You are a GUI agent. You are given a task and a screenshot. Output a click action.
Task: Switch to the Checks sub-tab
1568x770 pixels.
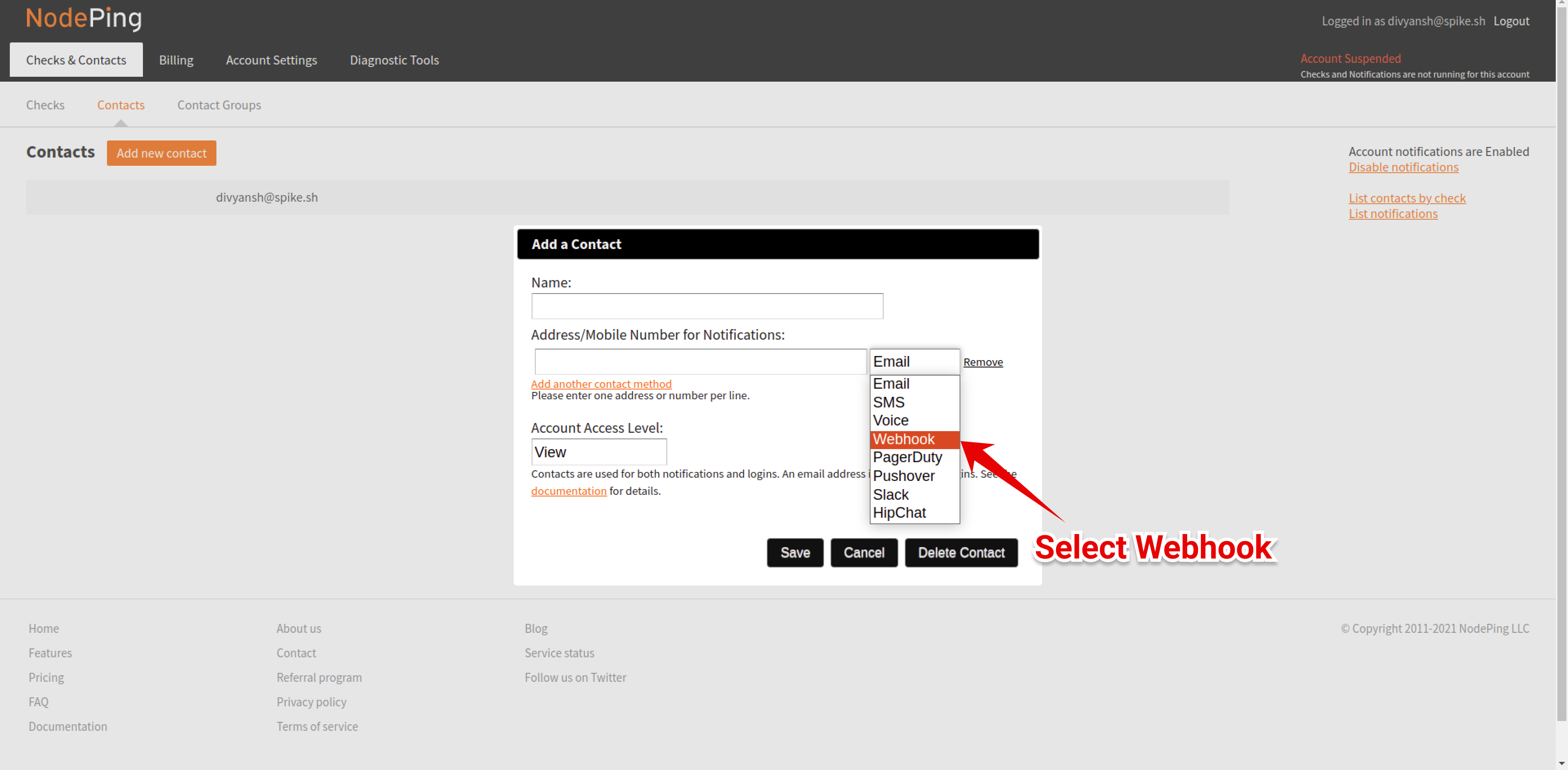click(45, 105)
